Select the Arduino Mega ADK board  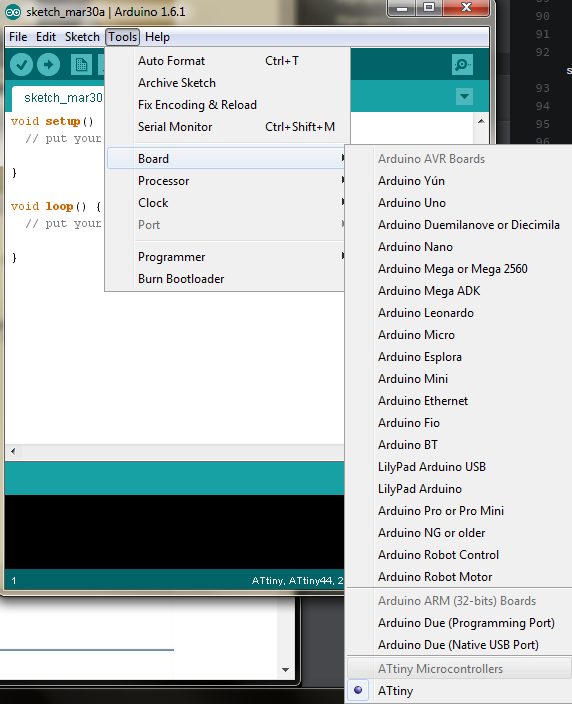click(458, 290)
